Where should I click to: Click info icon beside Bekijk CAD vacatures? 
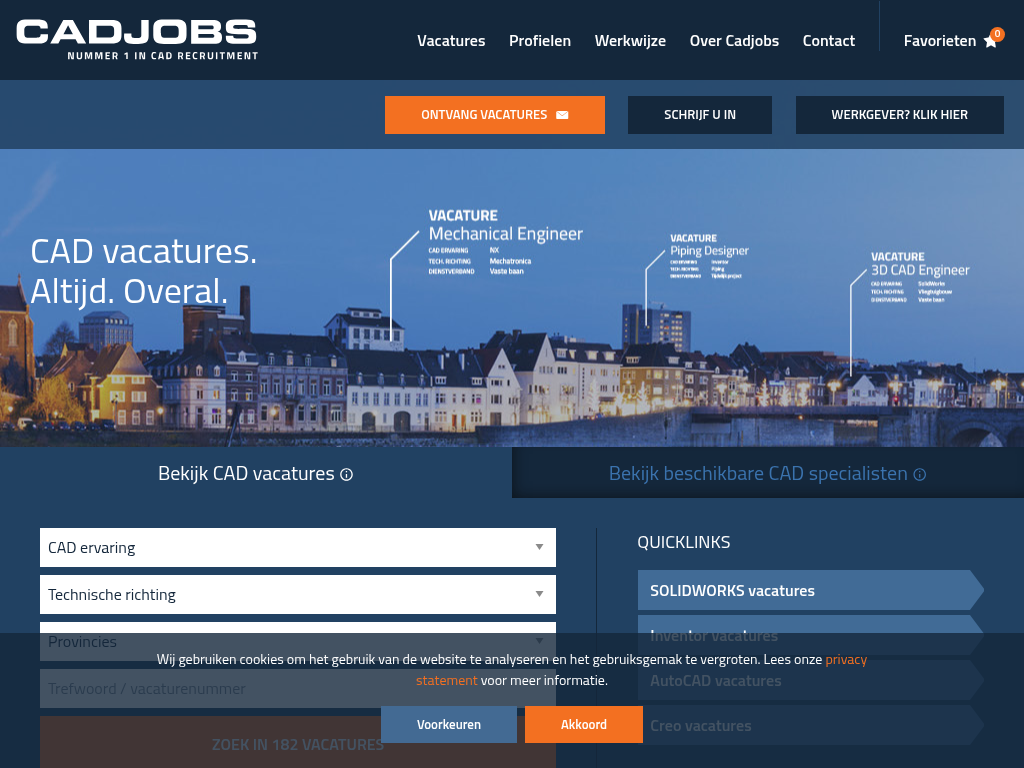[x=347, y=475]
